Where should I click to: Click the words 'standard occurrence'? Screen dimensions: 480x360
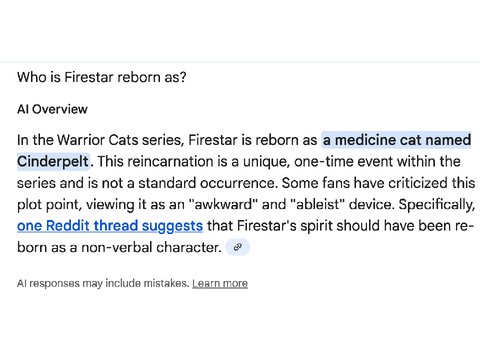(207, 183)
